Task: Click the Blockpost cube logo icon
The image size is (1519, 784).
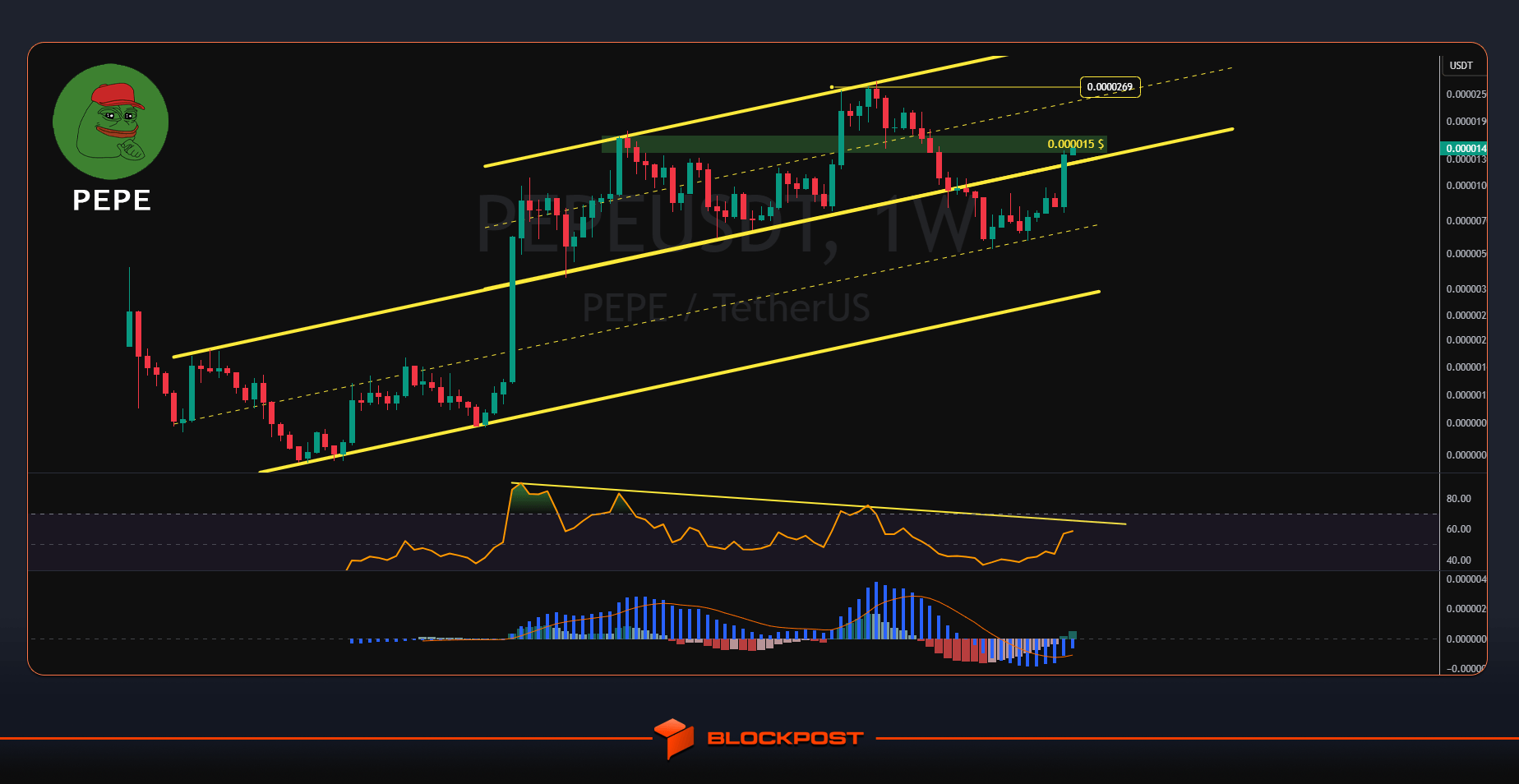Action: point(674,738)
